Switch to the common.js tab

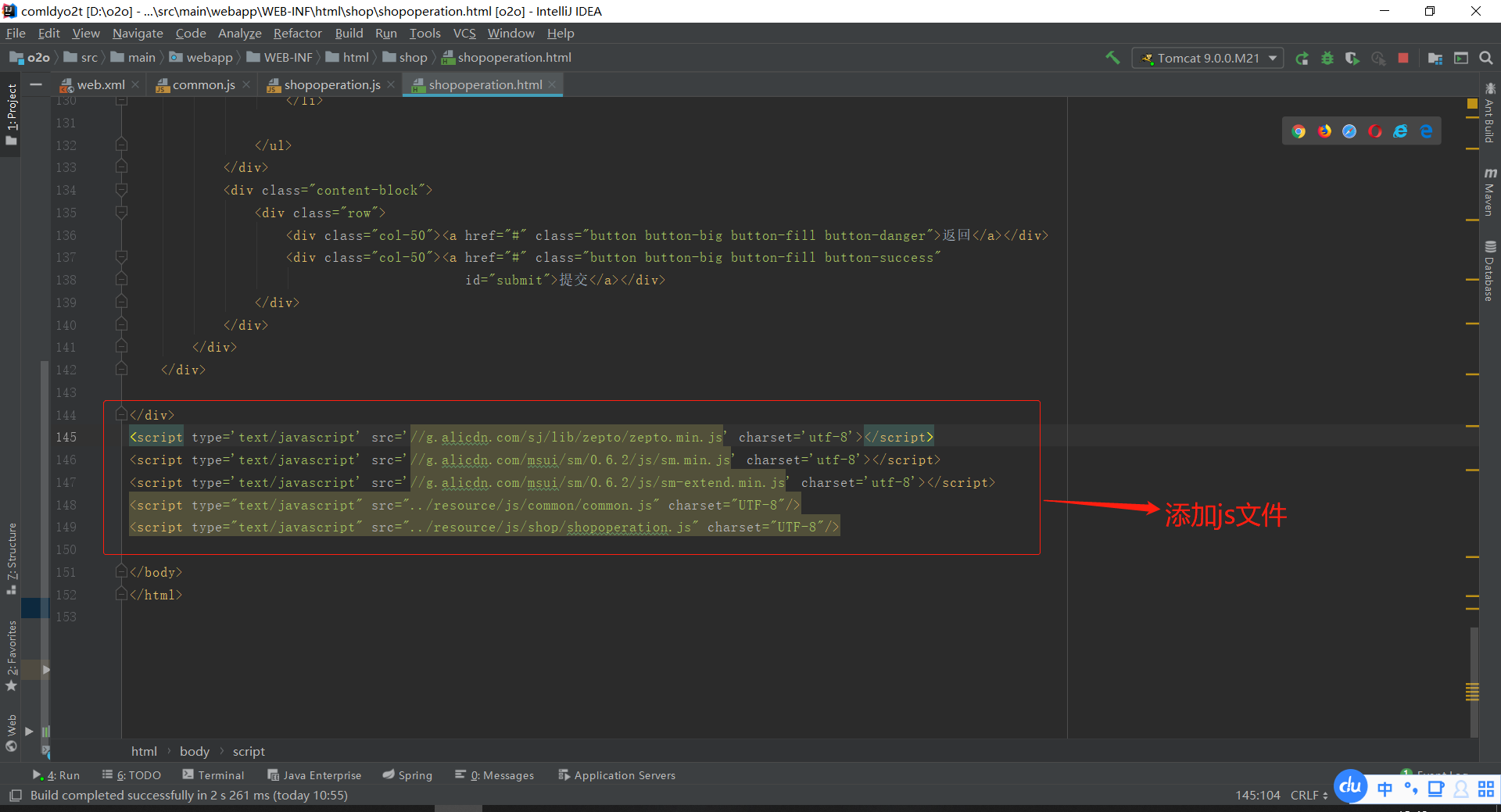point(203,84)
